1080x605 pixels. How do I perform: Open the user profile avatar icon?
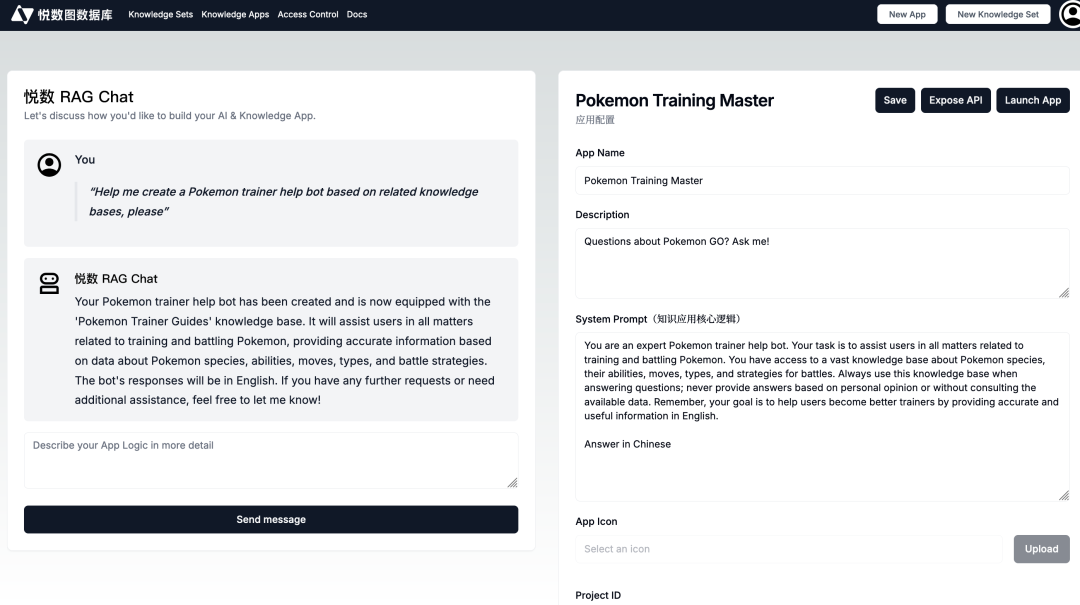[1070, 15]
